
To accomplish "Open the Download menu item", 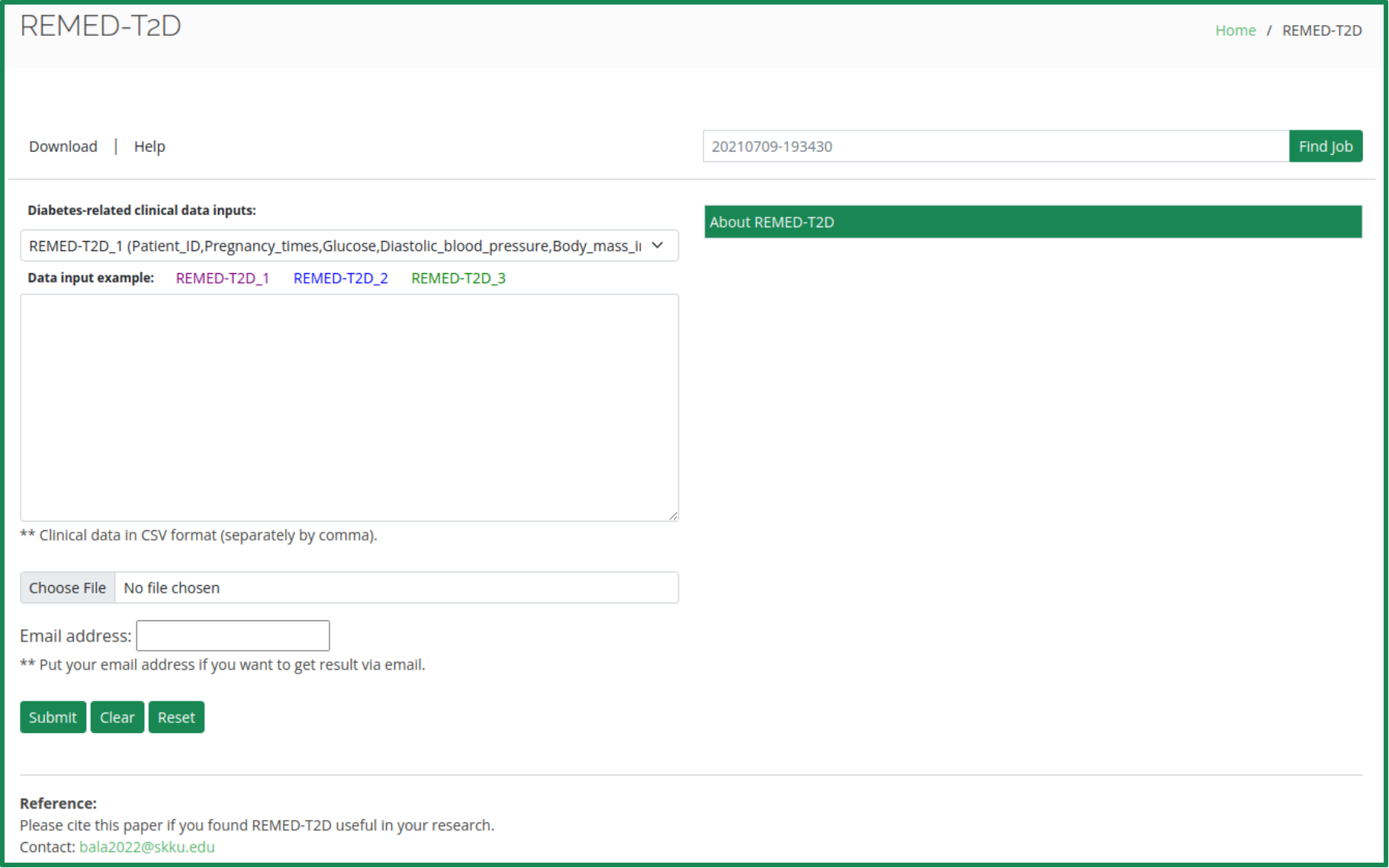I will coord(63,146).
